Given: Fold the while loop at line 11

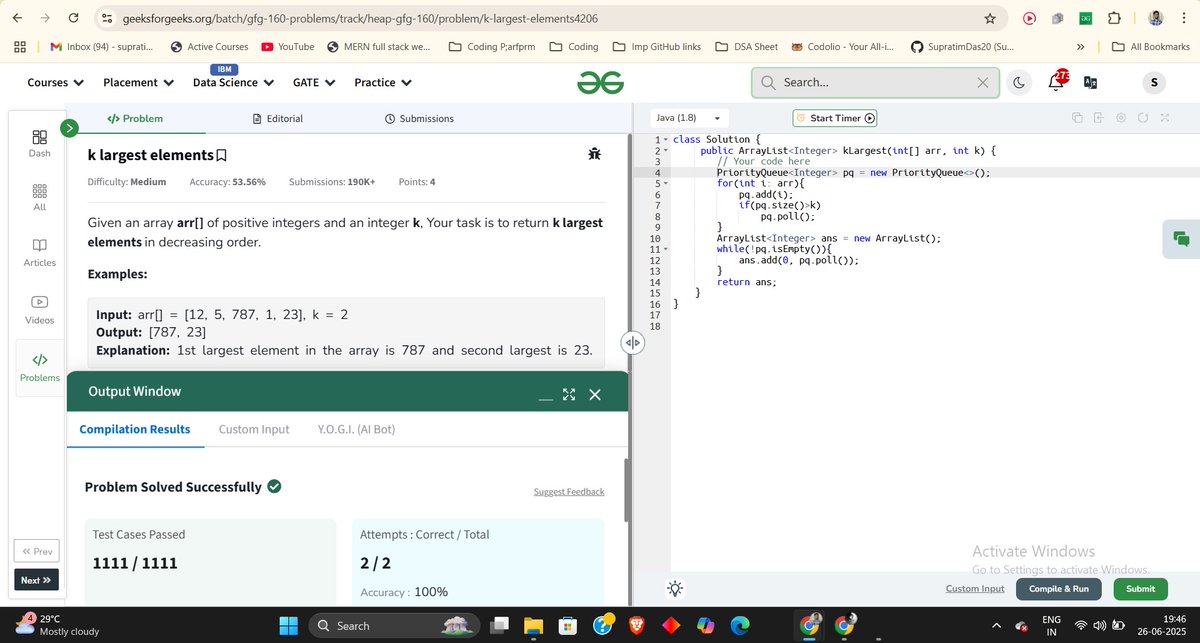Looking at the screenshot, I should (x=666, y=249).
